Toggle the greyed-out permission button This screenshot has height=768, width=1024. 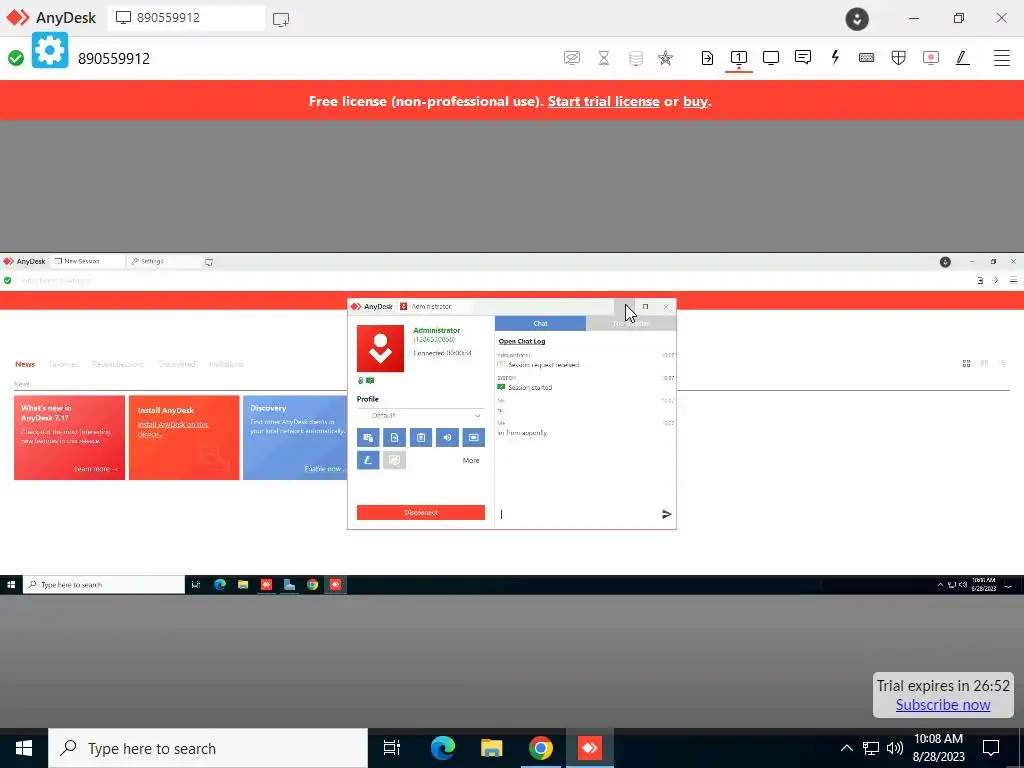pos(394,460)
